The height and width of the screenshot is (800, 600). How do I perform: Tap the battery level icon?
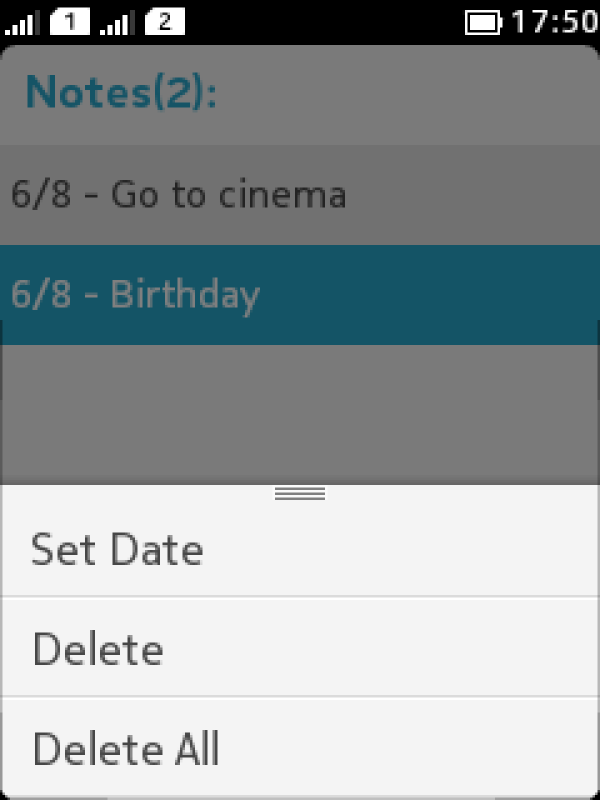(x=485, y=22)
